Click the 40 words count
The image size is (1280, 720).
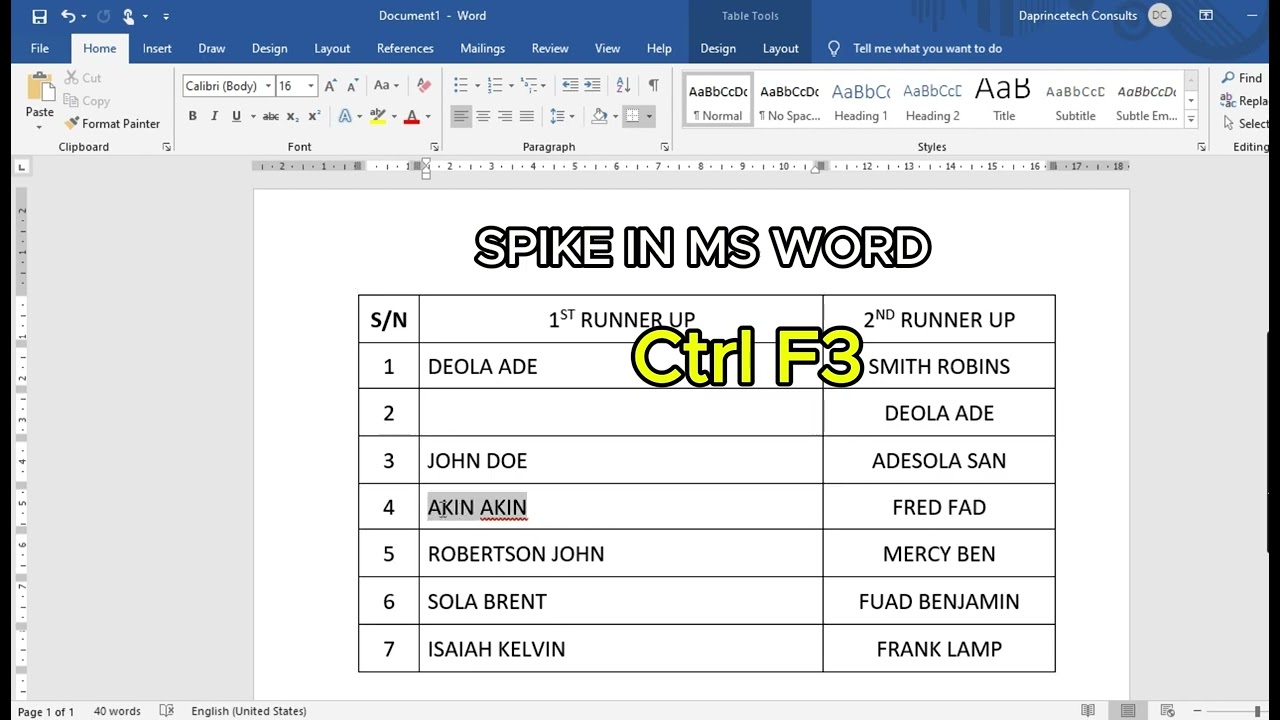click(x=117, y=711)
